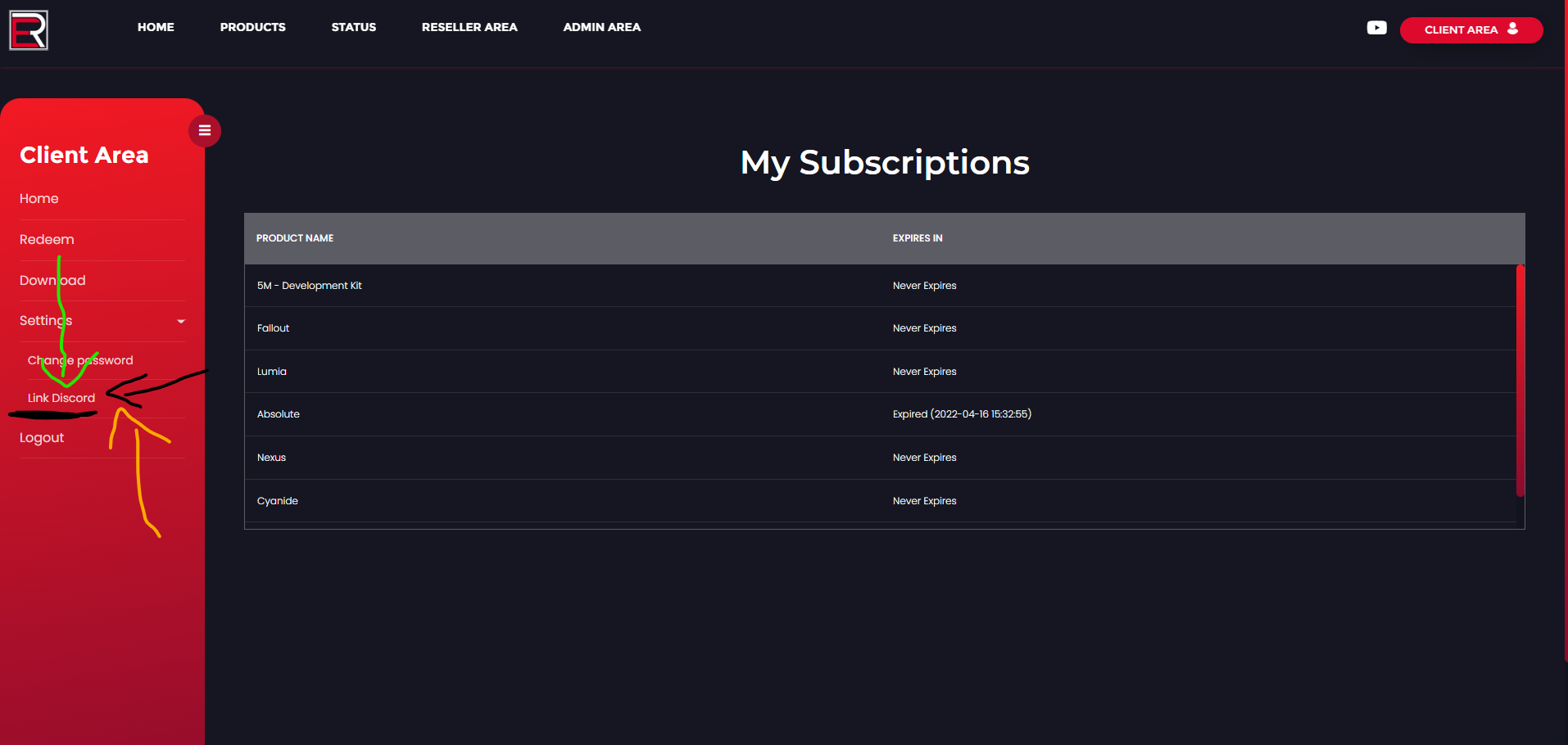The height and width of the screenshot is (745, 1568).
Task: Click the Expires In column header
Action: [x=918, y=238]
